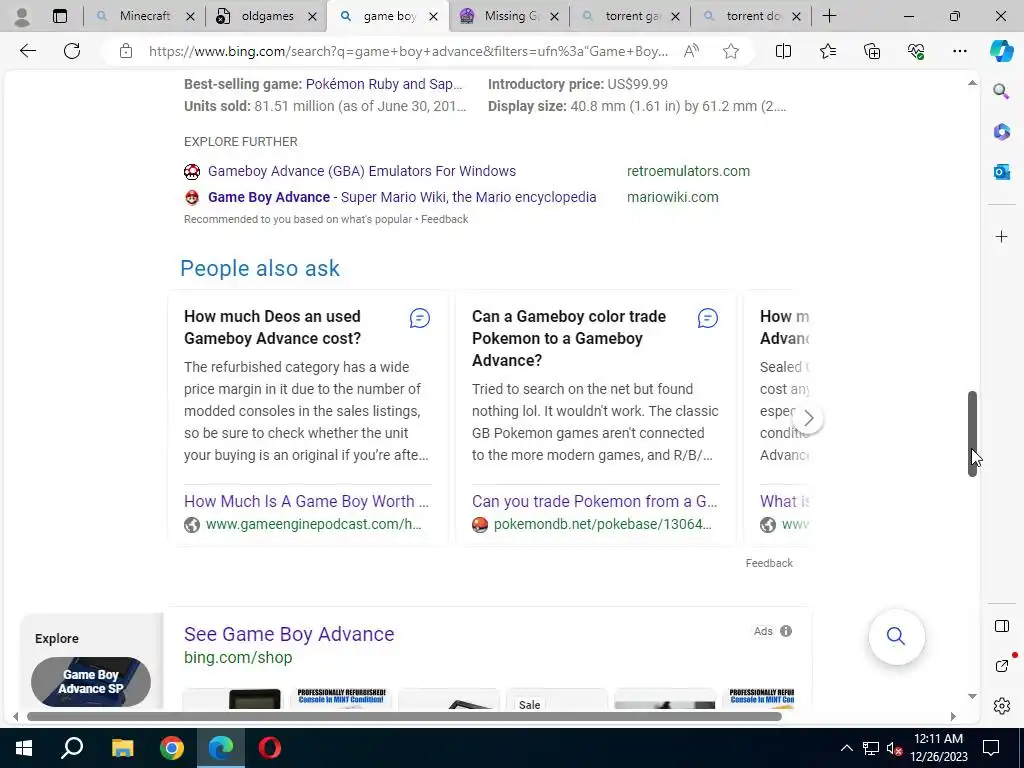Image resolution: width=1024 pixels, height=768 pixels.
Task: Open the Collections icon
Action: pos(872,51)
